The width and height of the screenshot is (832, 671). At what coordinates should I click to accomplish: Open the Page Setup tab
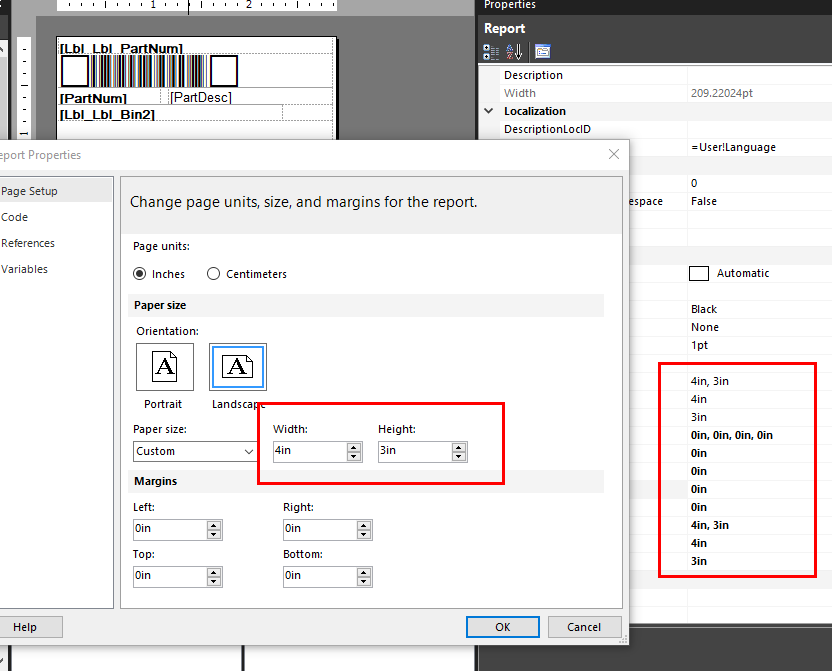(x=55, y=191)
